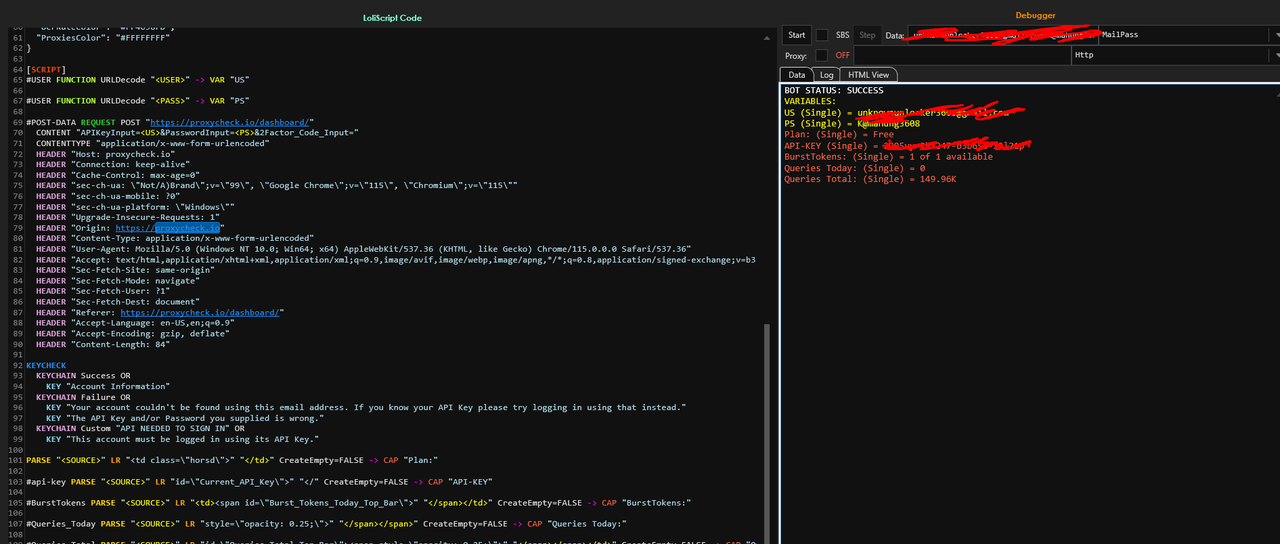Click the KEY "Account Information" line
Screen dimensions: 1280x544
pyautogui.click(x=107, y=386)
